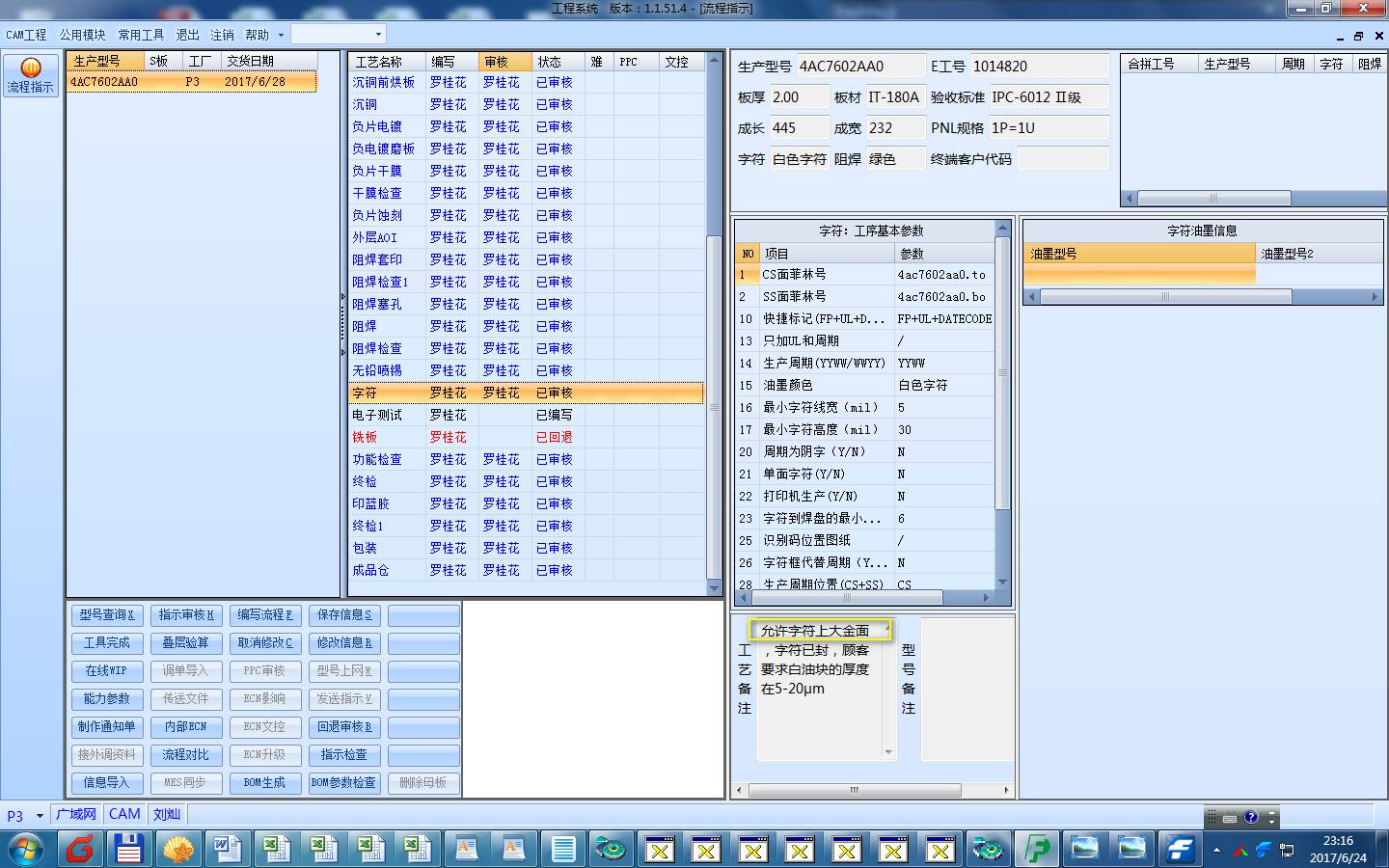Open the blue floppy-disk app in taskbar
The image size is (1389, 868).
pos(128,850)
